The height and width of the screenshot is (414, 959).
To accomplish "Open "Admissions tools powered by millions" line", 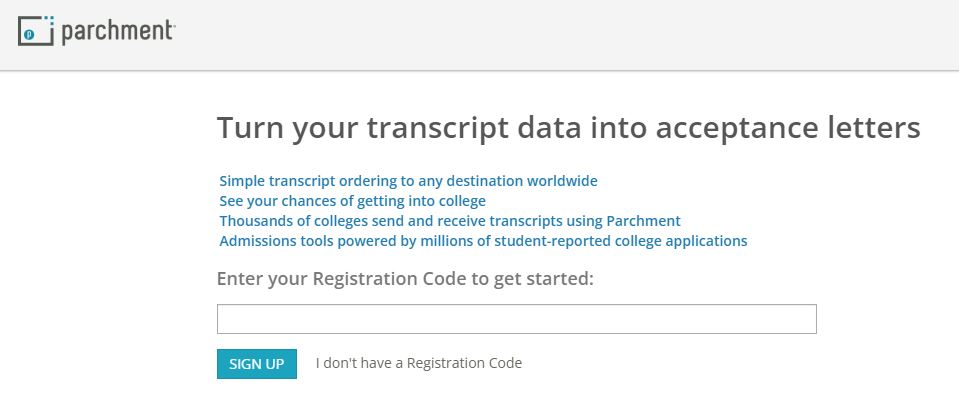I will tap(483, 241).
